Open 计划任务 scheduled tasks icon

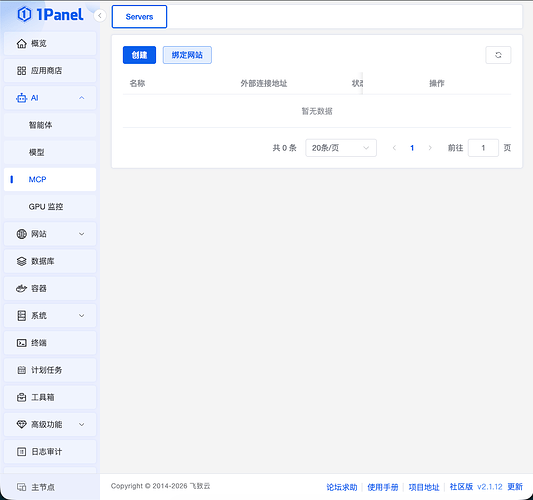pyautogui.click(x=21, y=370)
